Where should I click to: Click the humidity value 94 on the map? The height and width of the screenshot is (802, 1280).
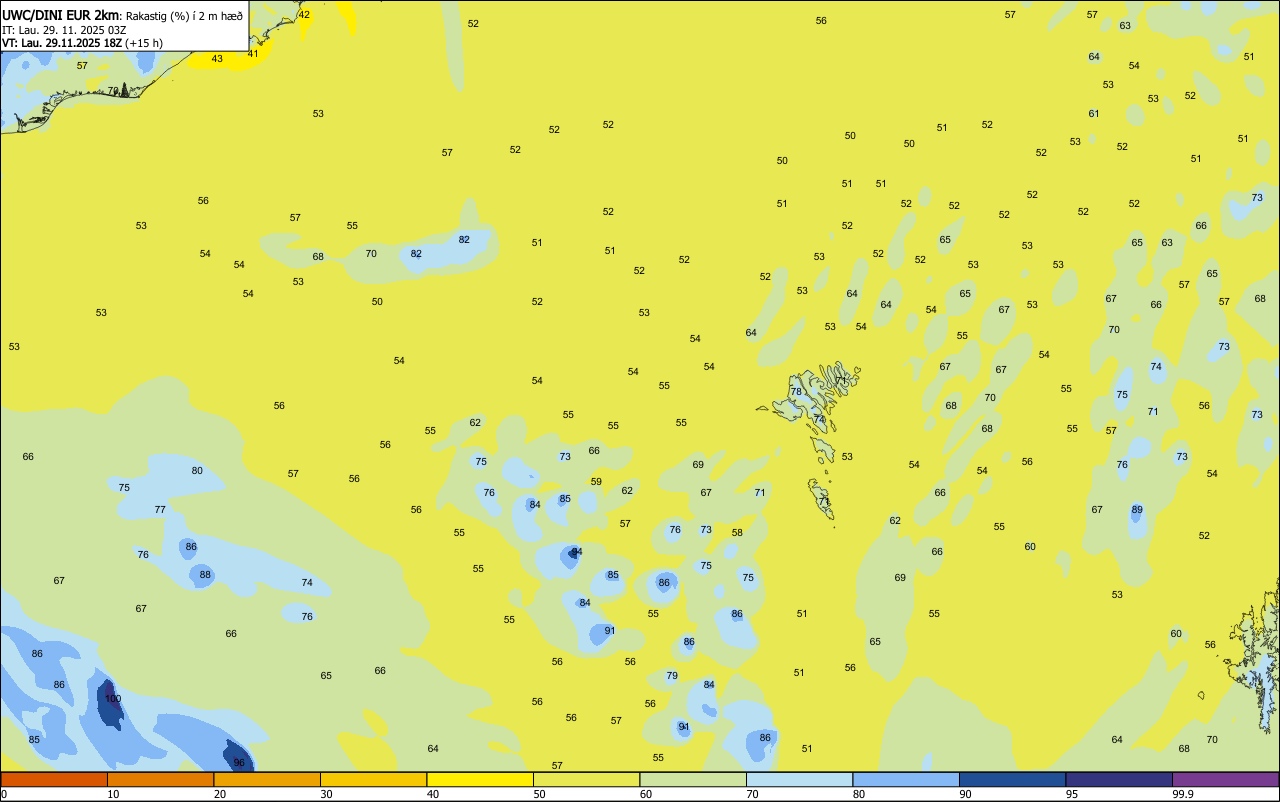point(576,552)
